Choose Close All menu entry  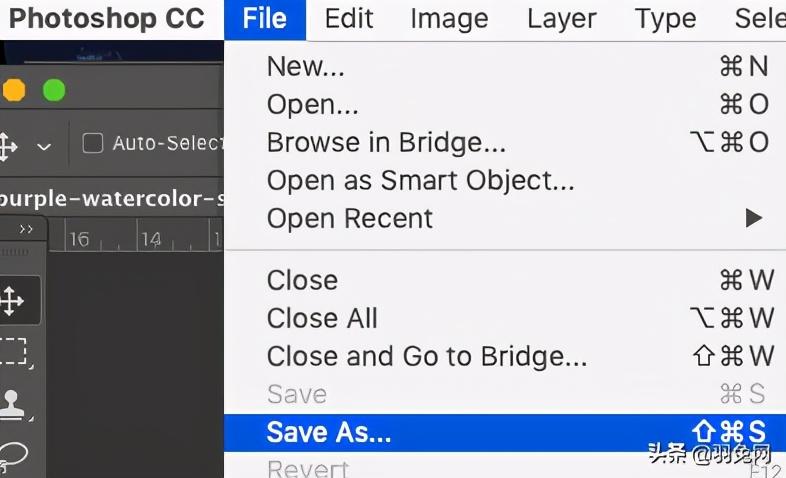tap(322, 318)
